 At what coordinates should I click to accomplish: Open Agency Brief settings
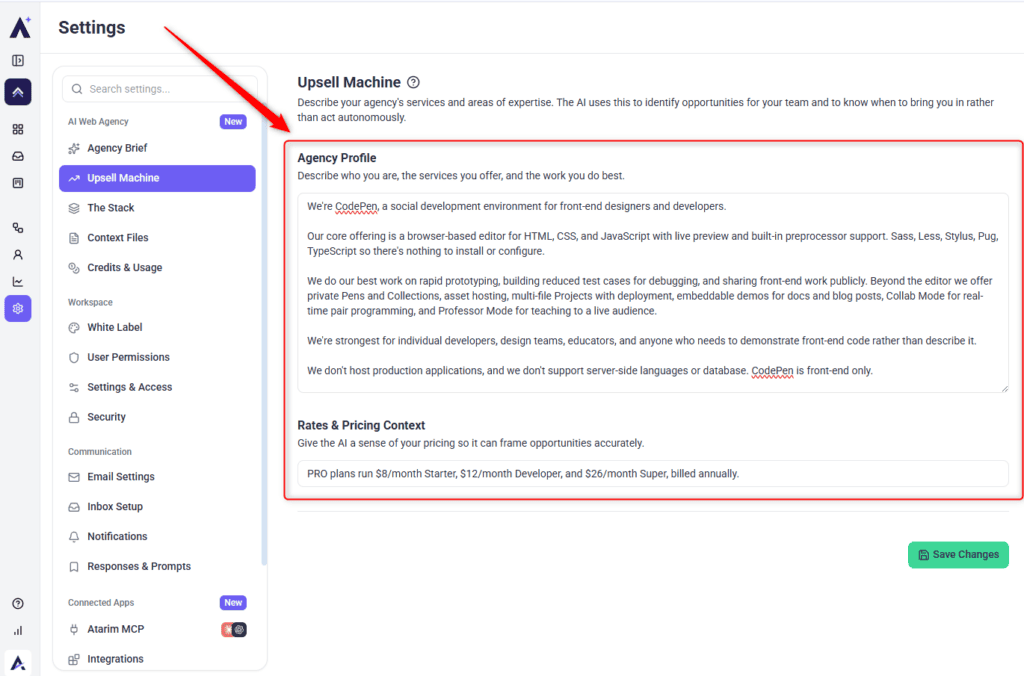(x=157, y=148)
